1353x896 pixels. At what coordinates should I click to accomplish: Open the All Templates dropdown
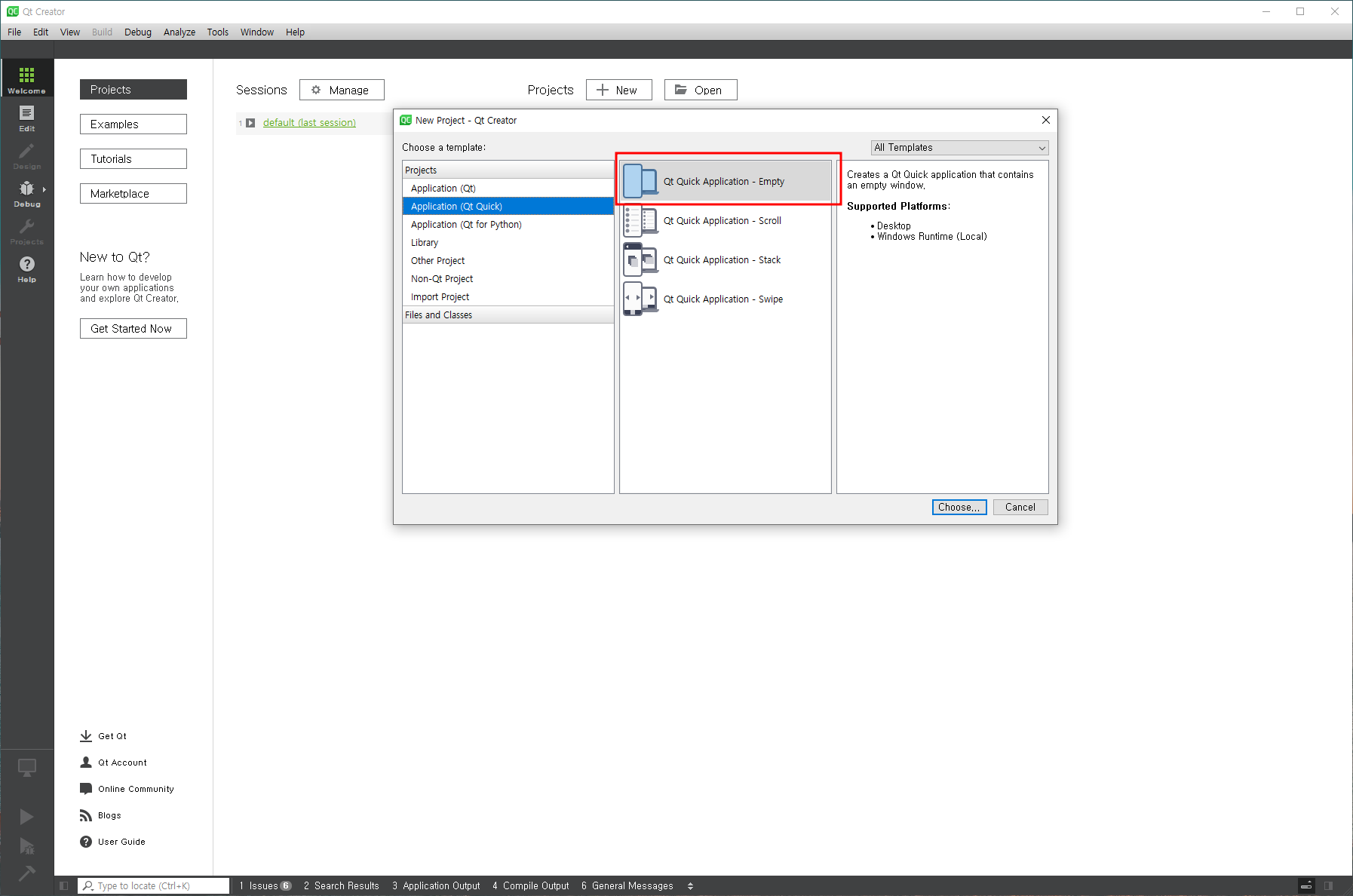coord(959,148)
